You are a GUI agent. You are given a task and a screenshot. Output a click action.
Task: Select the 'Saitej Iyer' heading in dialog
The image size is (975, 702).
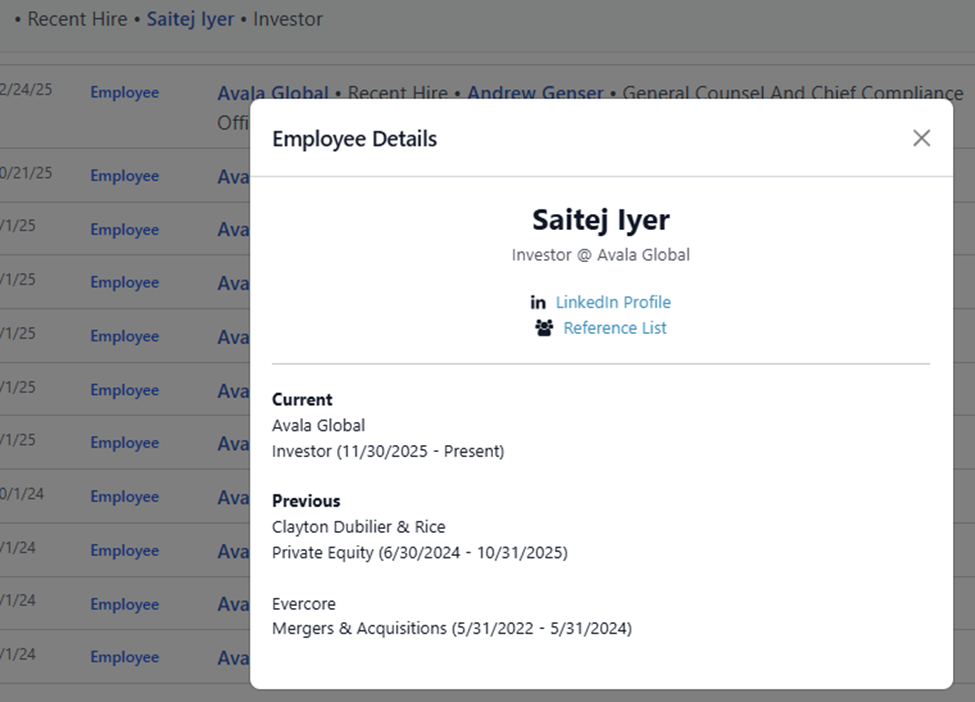[x=601, y=219]
